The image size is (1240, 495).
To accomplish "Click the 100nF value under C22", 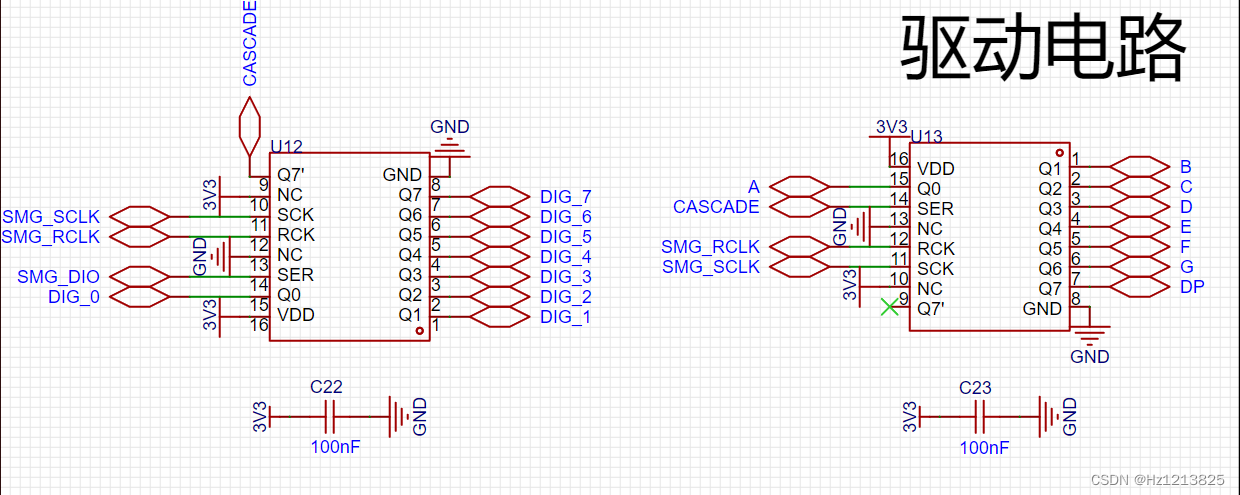I will pyautogui.click(x=335, y=447).
